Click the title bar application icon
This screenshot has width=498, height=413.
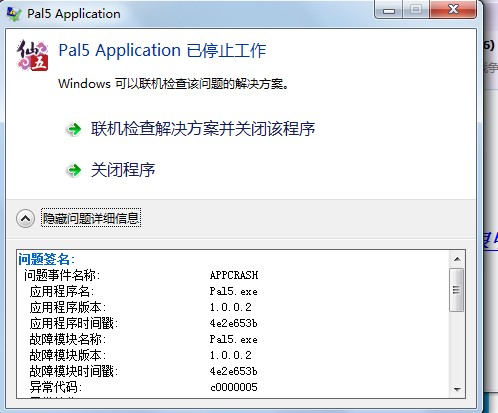(14, 14)
